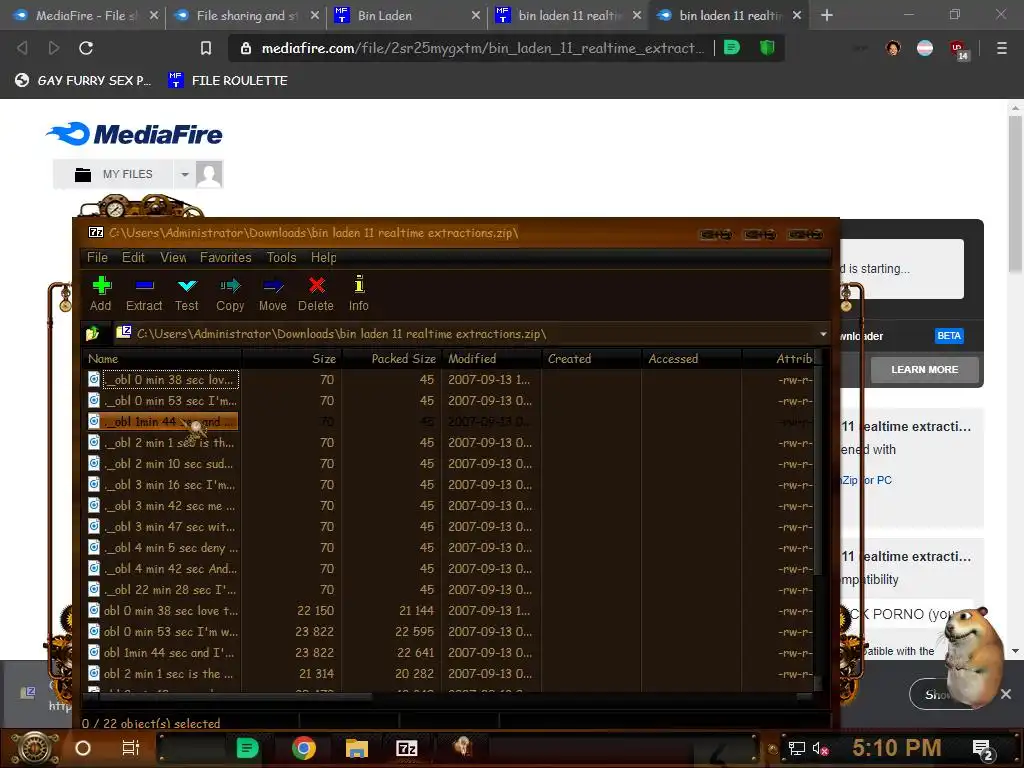Open the Edit menu in 7-Zip
Screen dimensions: 1024x768
[x=133, y=257]
